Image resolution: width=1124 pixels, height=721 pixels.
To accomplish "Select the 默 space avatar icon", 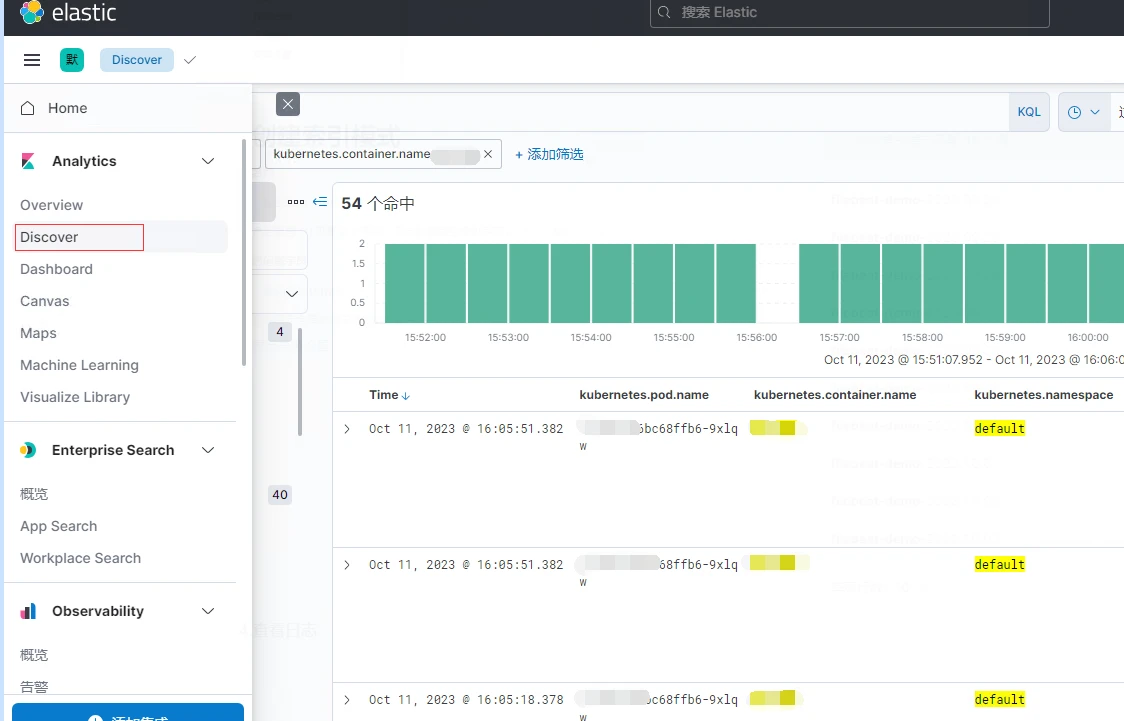I will (71, 60).
